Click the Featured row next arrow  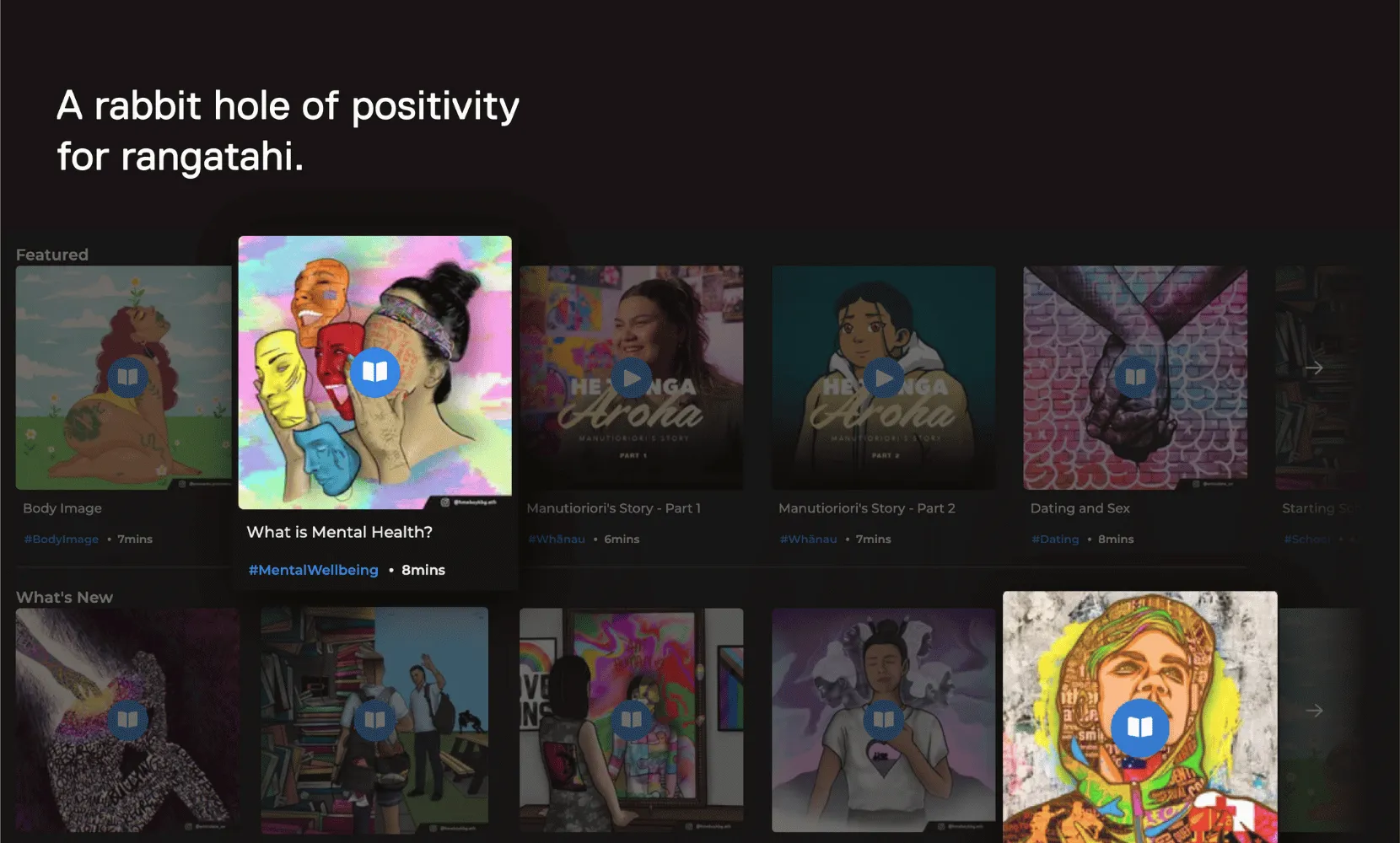(x=1314, y=368)
